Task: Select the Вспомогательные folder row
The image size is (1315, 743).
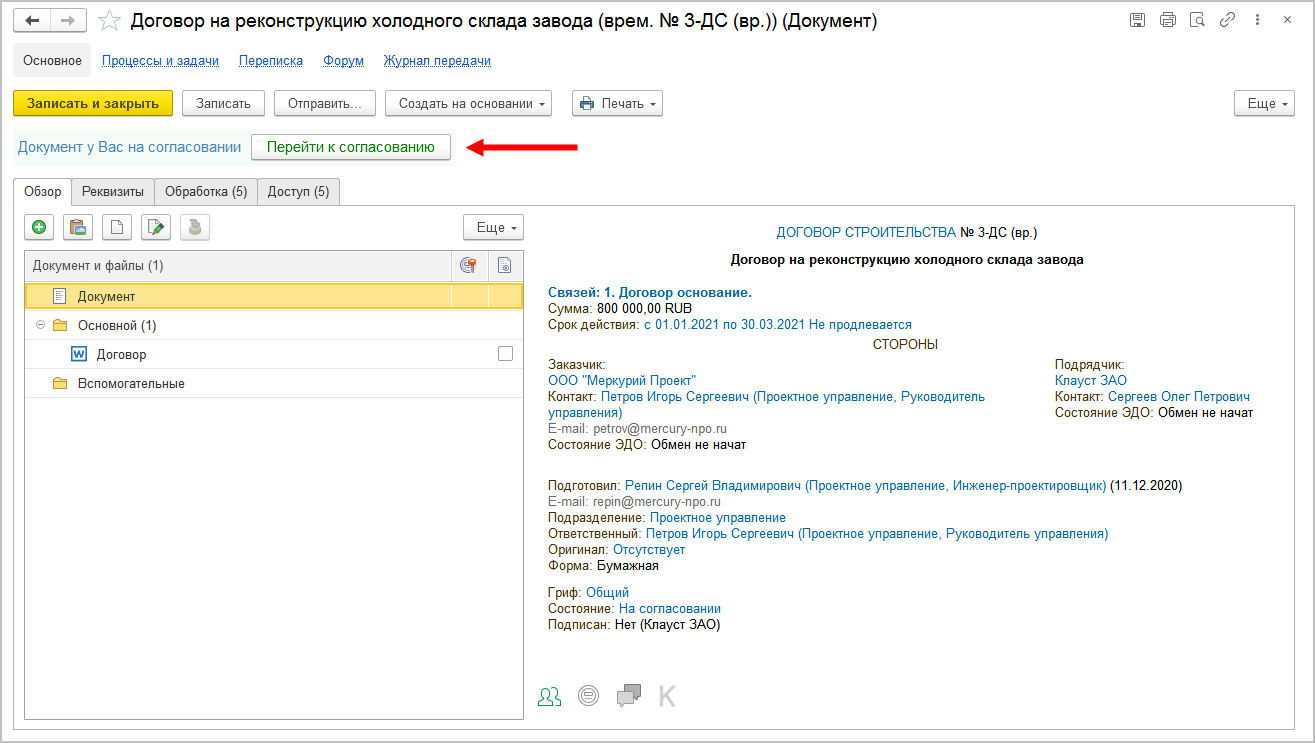Action: point(273,383)
